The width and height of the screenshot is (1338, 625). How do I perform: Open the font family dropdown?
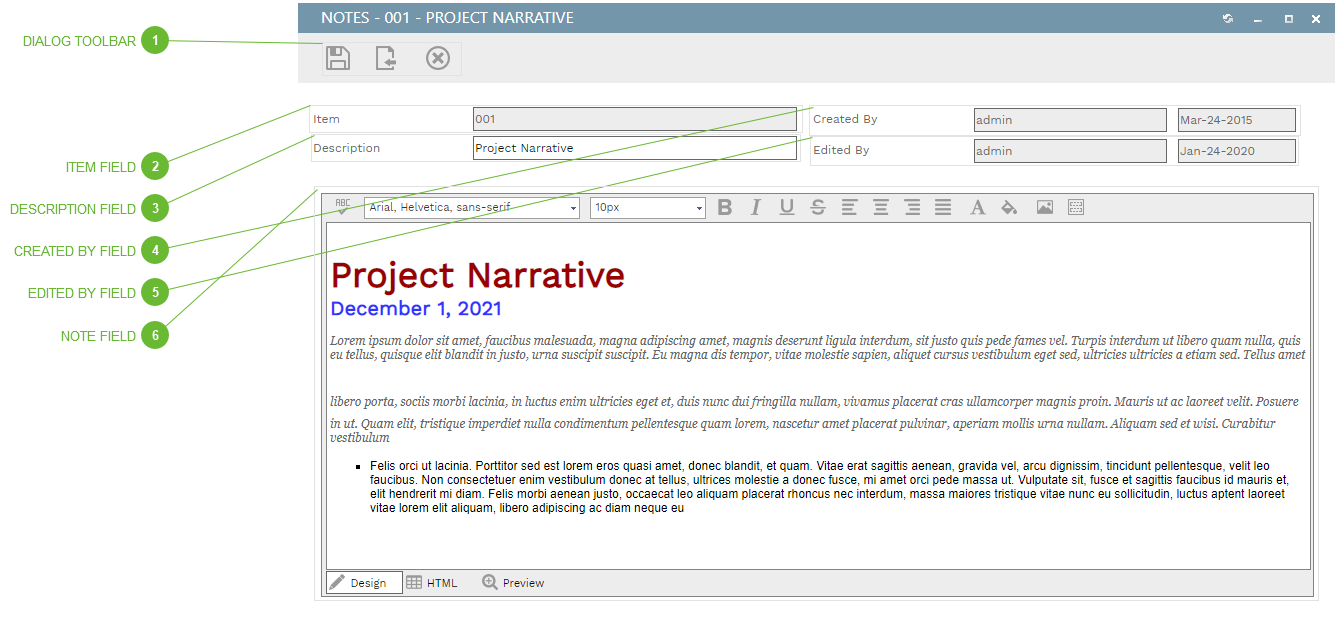[x=470, y=207]
